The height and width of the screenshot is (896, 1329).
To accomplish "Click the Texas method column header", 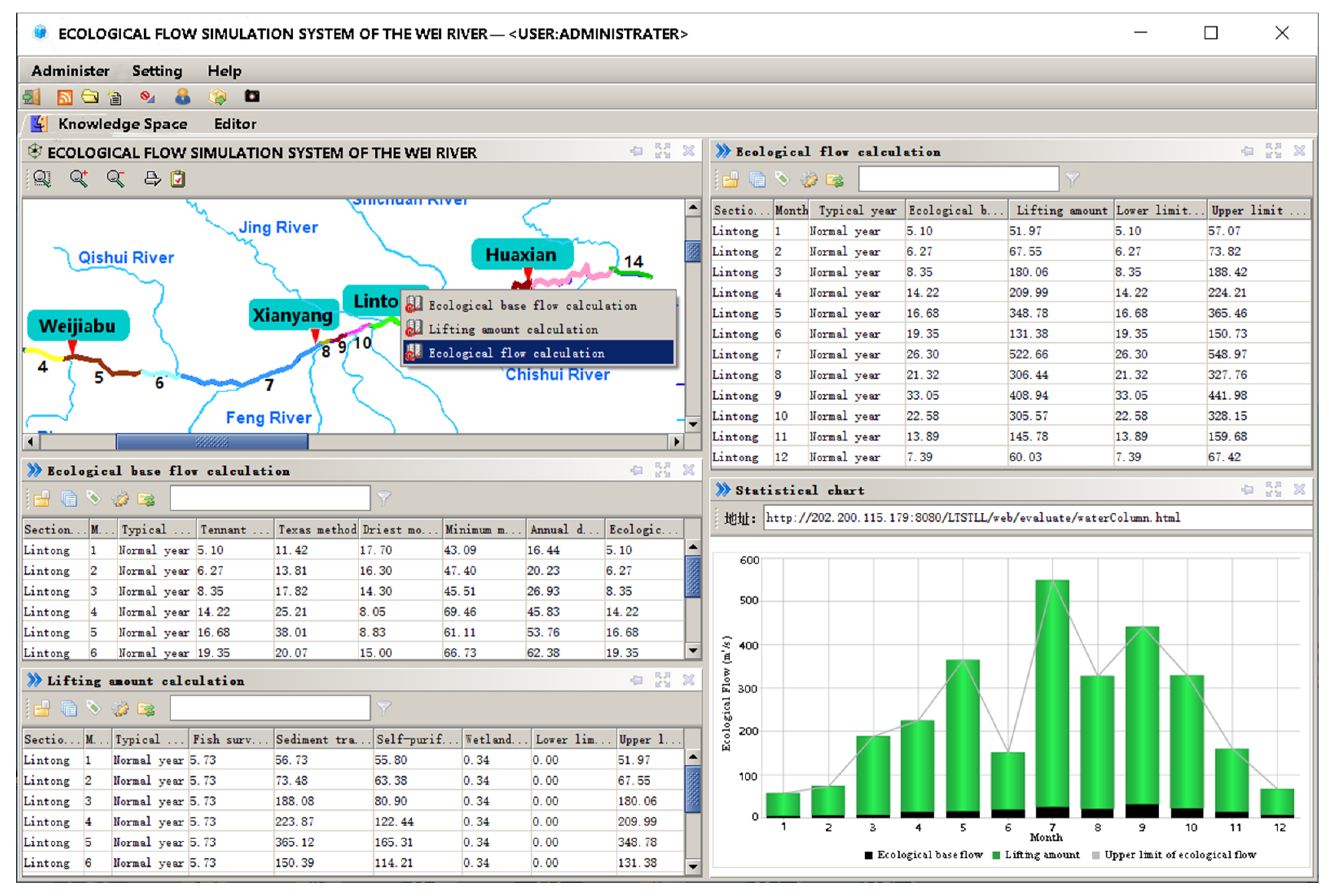I will click(317, 529).
